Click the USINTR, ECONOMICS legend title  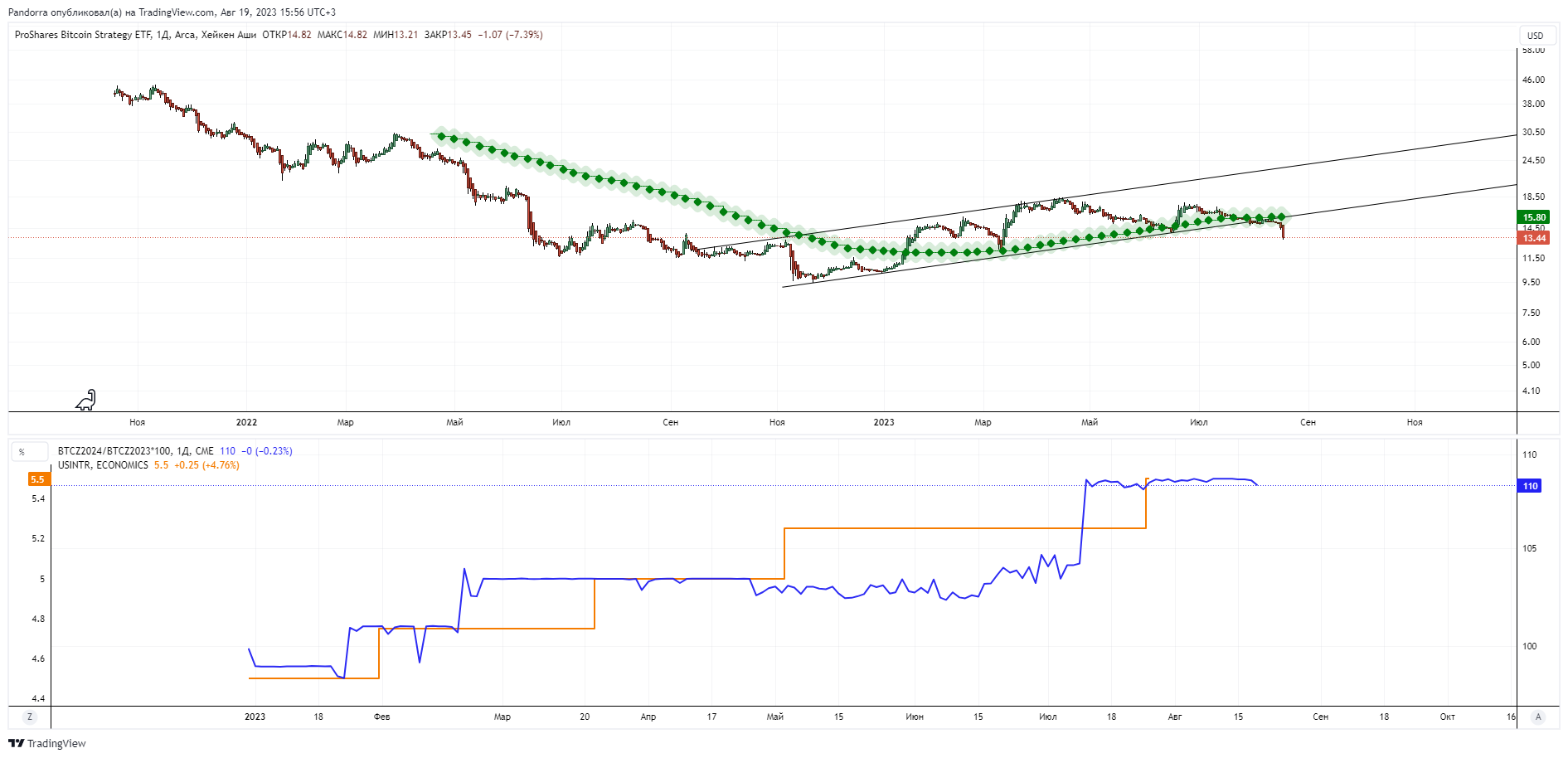(x=103, y=465)
